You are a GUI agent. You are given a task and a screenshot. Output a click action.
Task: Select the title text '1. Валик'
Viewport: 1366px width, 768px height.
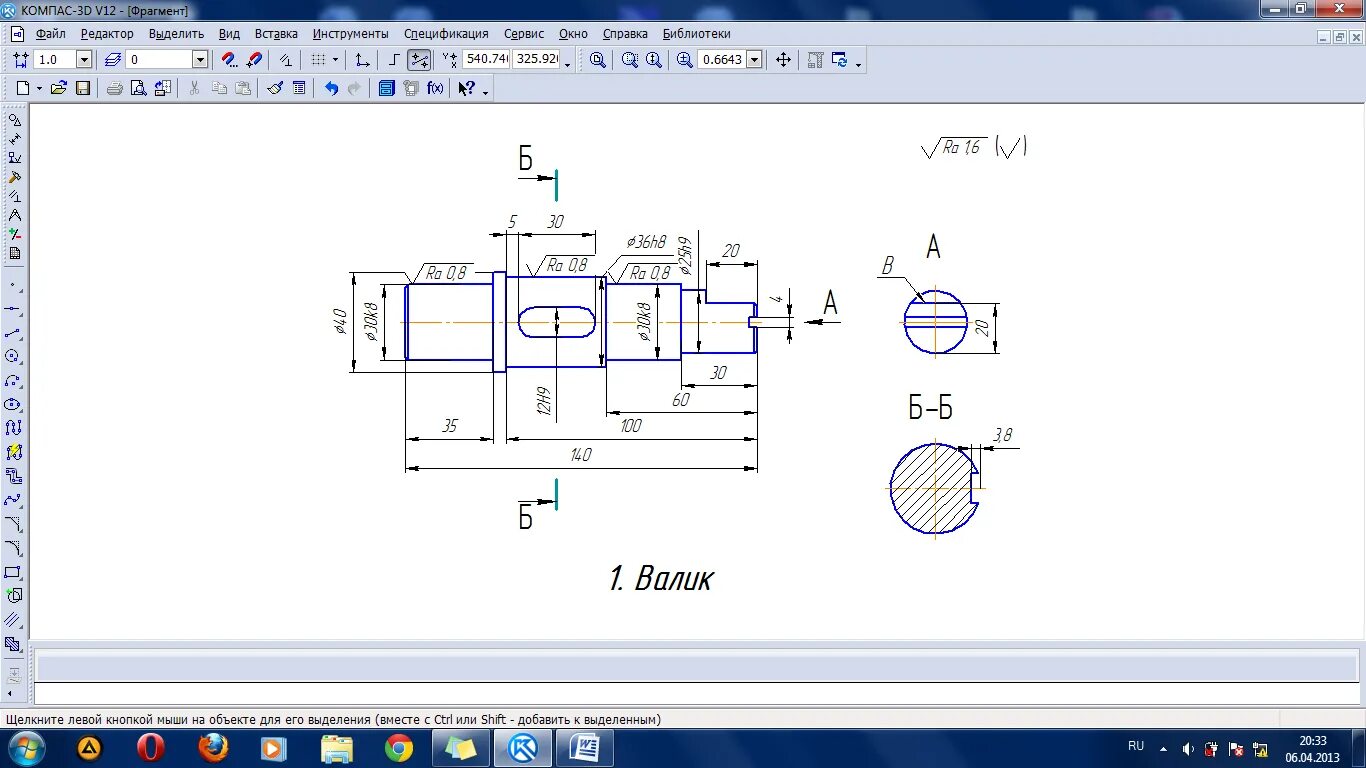point(661,579)
